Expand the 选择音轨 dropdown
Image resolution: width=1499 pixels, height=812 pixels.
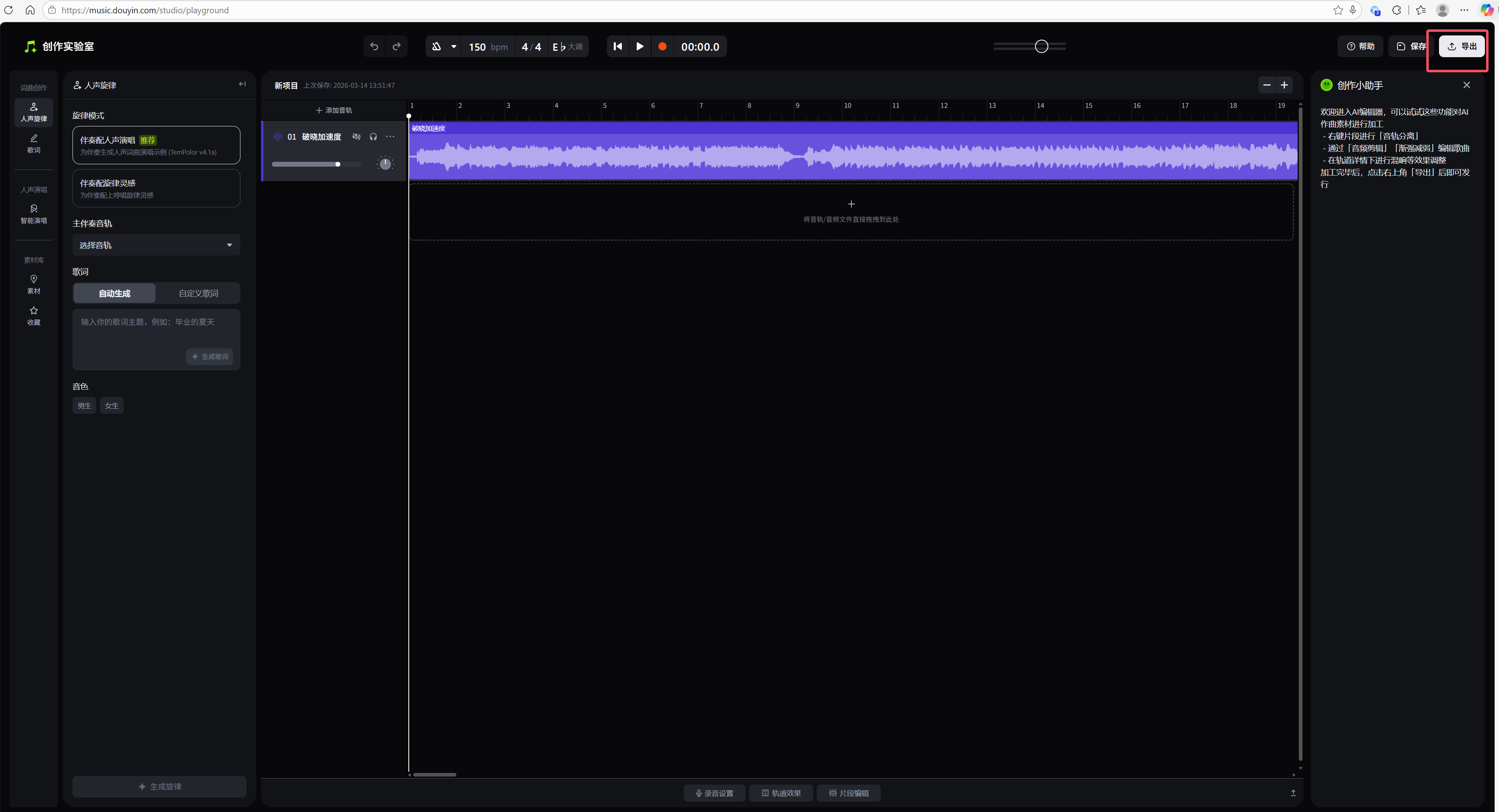156,245
